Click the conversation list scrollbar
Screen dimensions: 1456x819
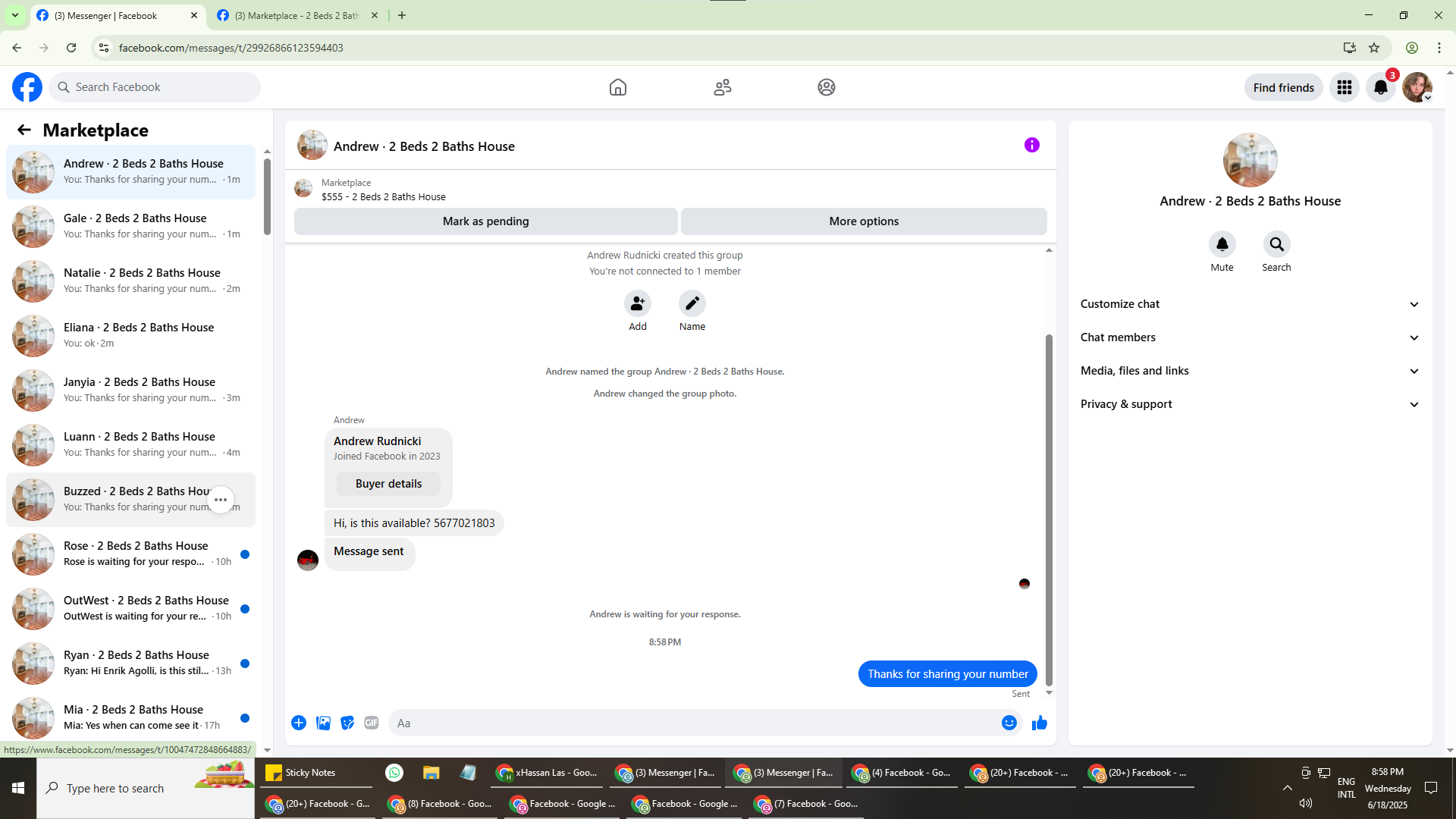pyautogui.click(x=267, y=196)
